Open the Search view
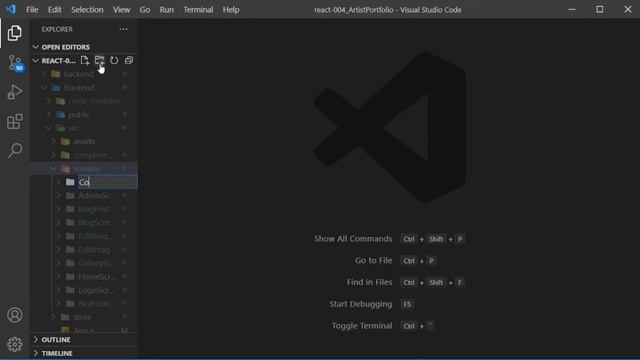Viewport: 640px width, 360px height. [x=15, y=151]
